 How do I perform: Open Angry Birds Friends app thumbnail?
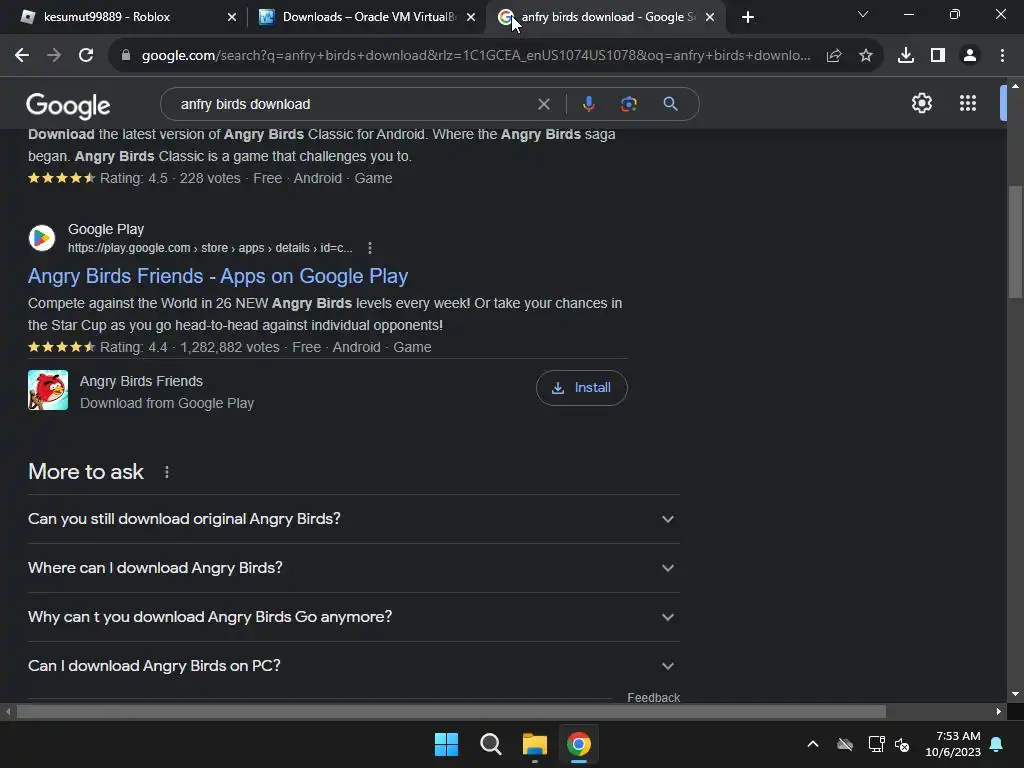pyautogui.click(x=48, y=390)
